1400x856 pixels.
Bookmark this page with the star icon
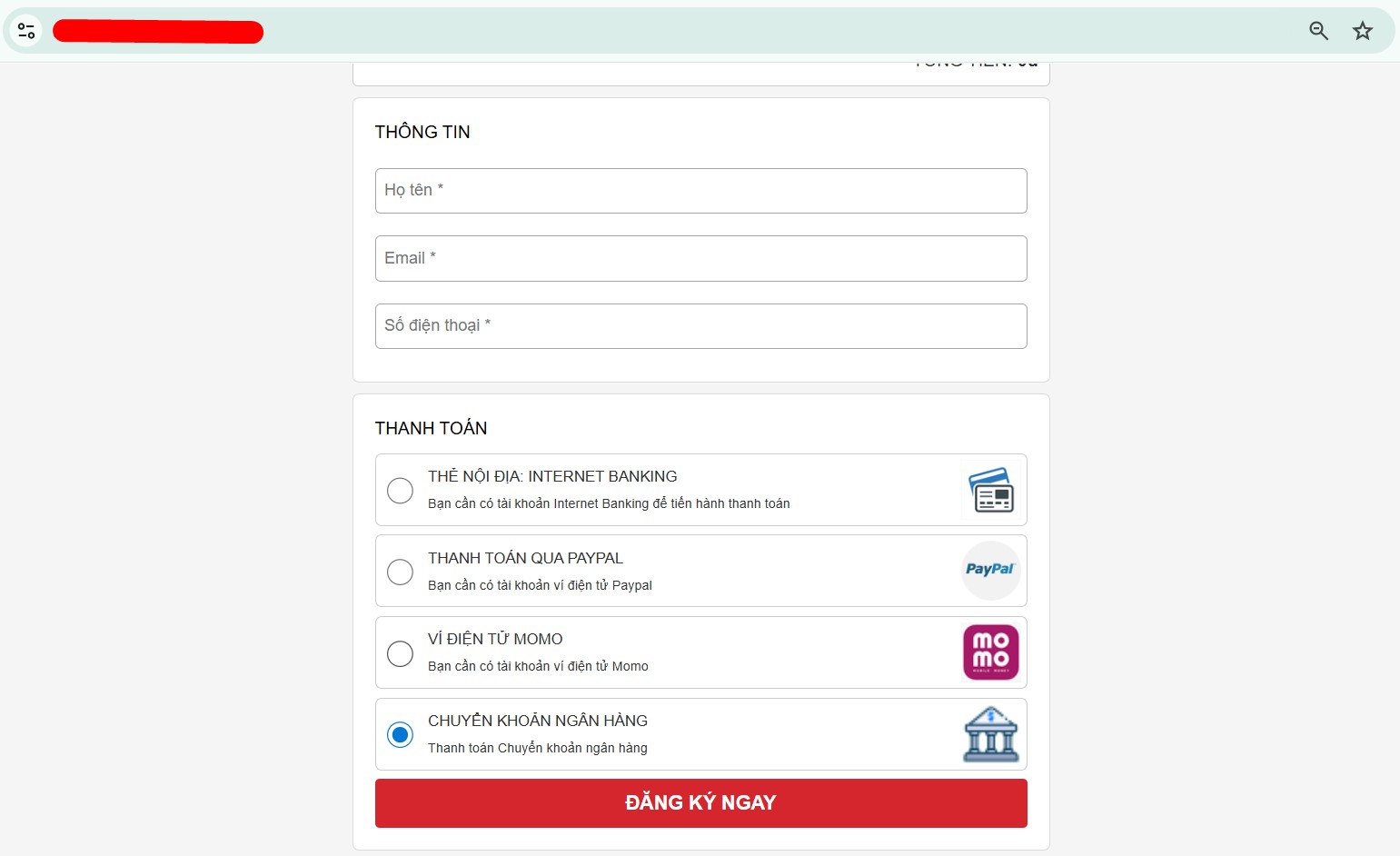click(x=1362, y=31)
